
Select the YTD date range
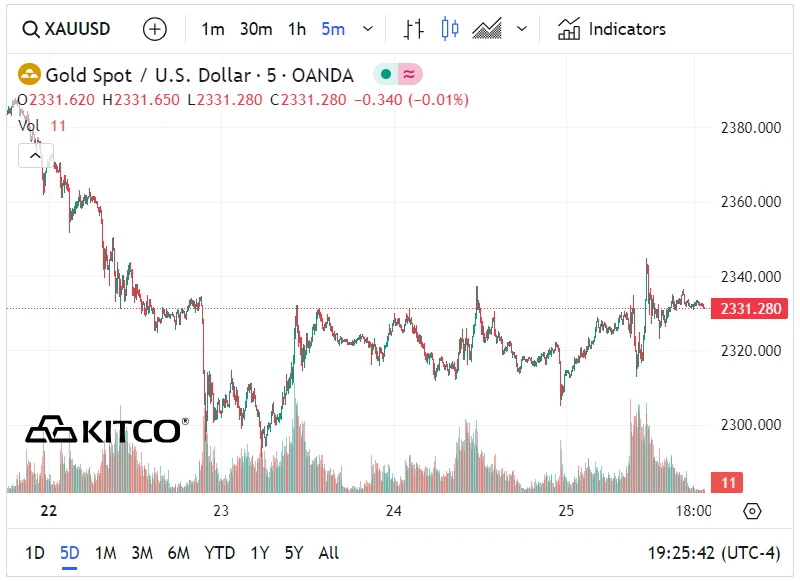[219, 553]
